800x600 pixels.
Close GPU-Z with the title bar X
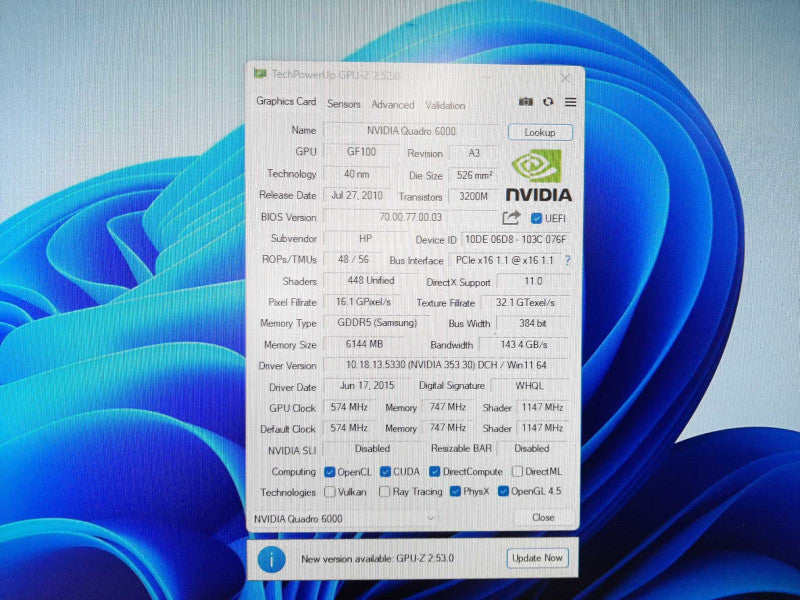(565, 78)
